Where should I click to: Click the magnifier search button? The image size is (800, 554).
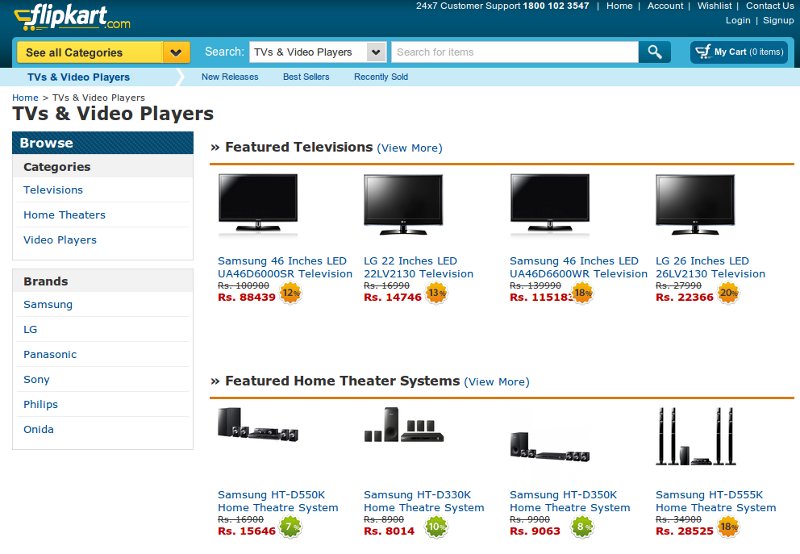(x=655, y=52)
